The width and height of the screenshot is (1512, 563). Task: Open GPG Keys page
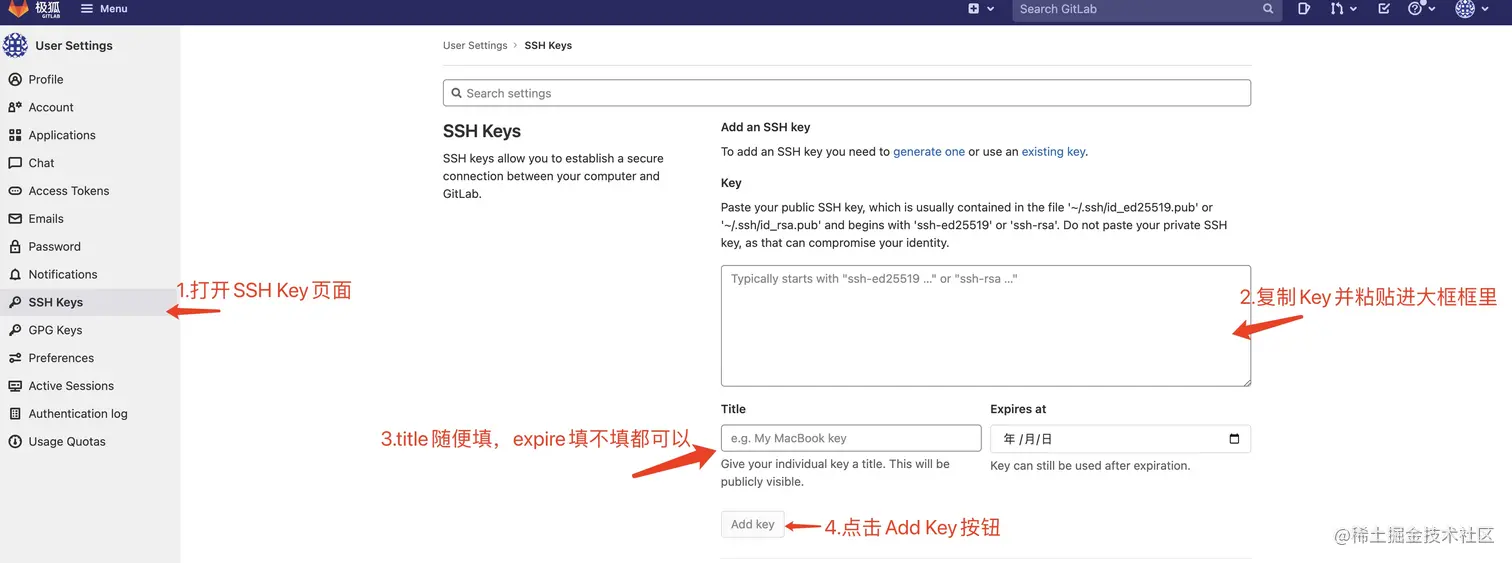[55, 330]
